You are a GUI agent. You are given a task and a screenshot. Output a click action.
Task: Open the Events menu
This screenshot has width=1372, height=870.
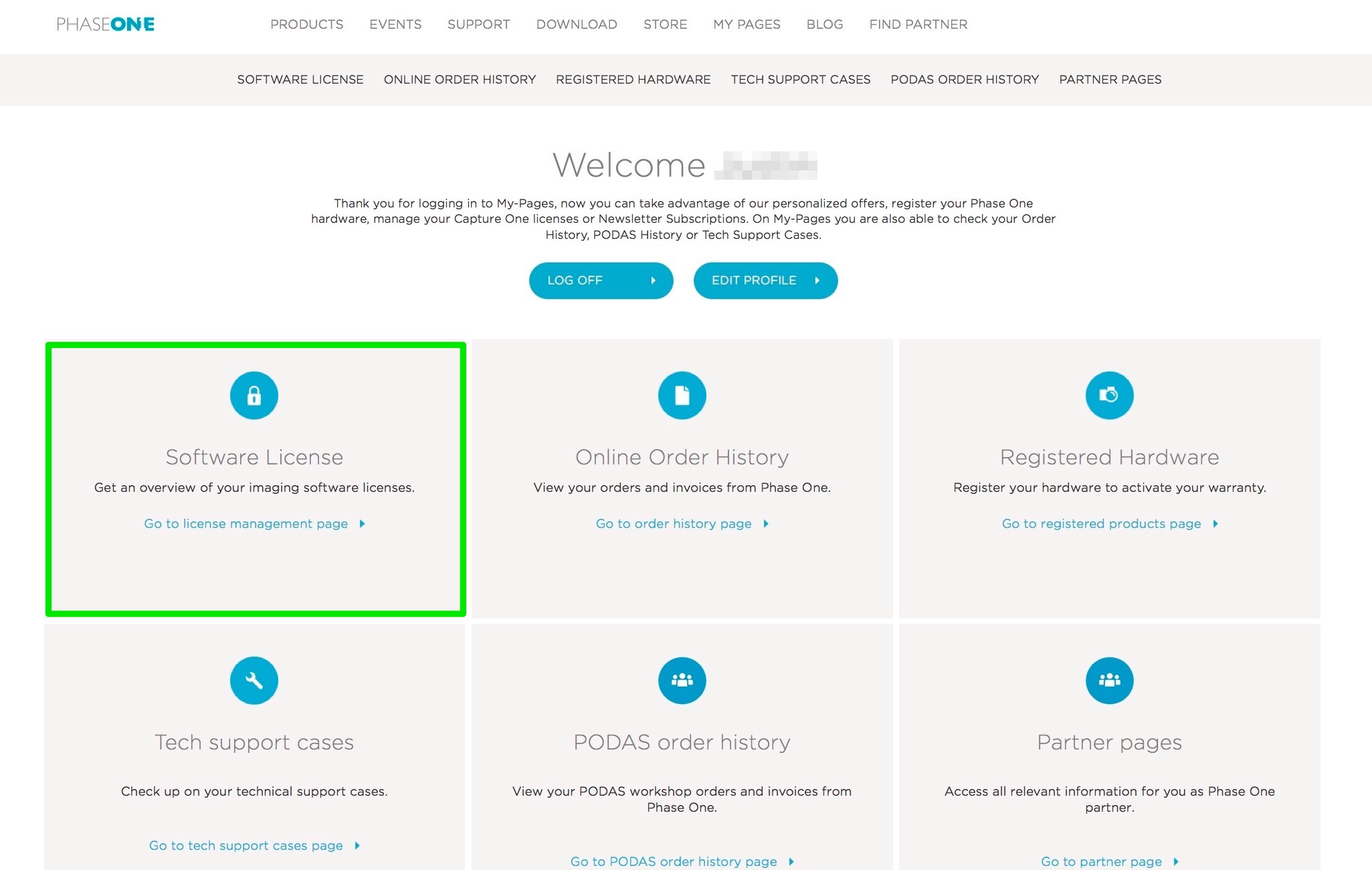tap(395, 25)
